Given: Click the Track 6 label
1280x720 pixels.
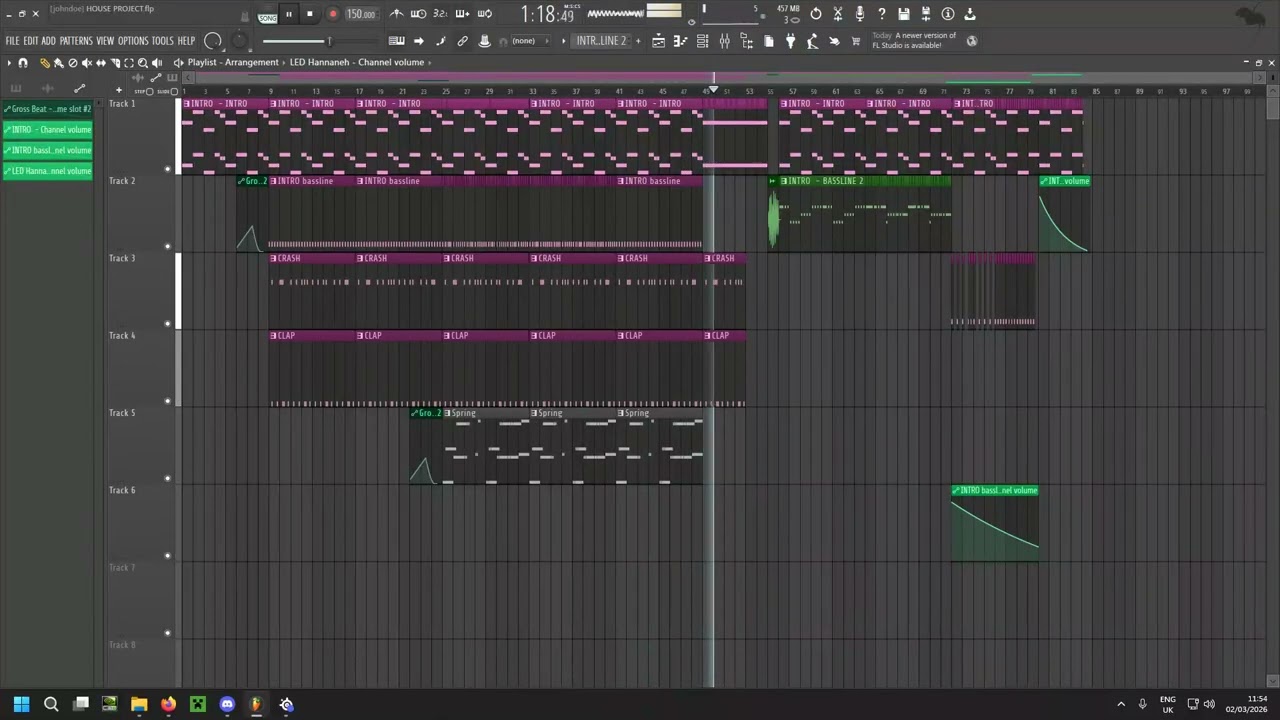Looking at the screenshot, I should (122, 490).
